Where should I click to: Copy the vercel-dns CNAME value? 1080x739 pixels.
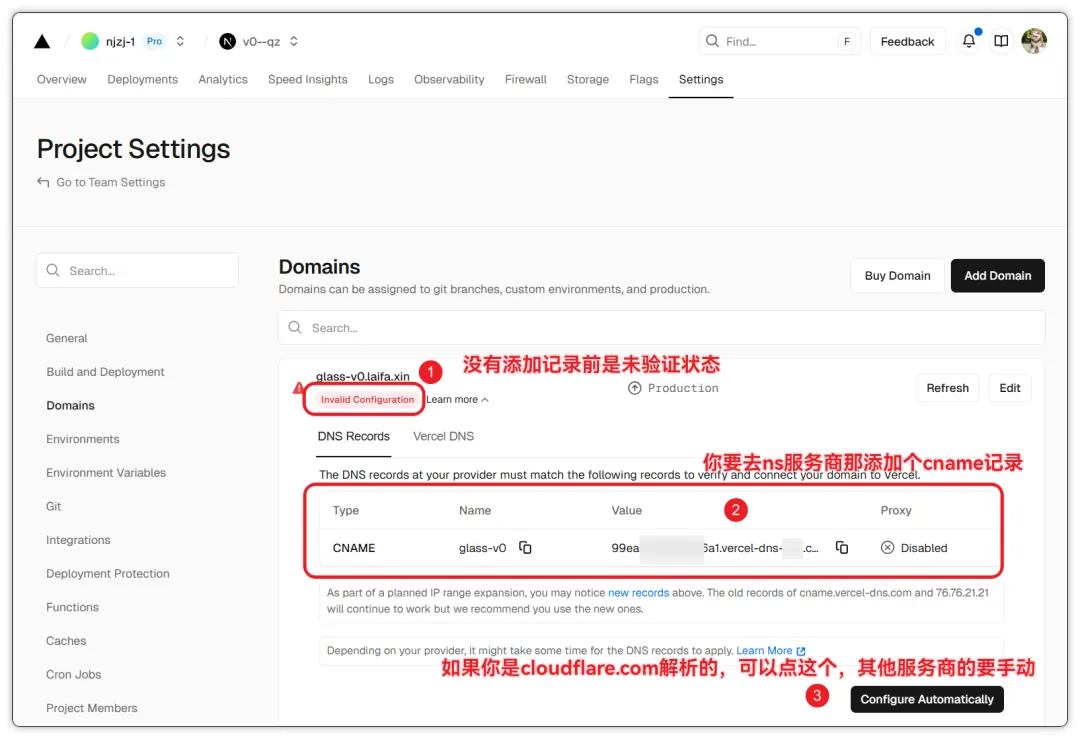[842, 548]
